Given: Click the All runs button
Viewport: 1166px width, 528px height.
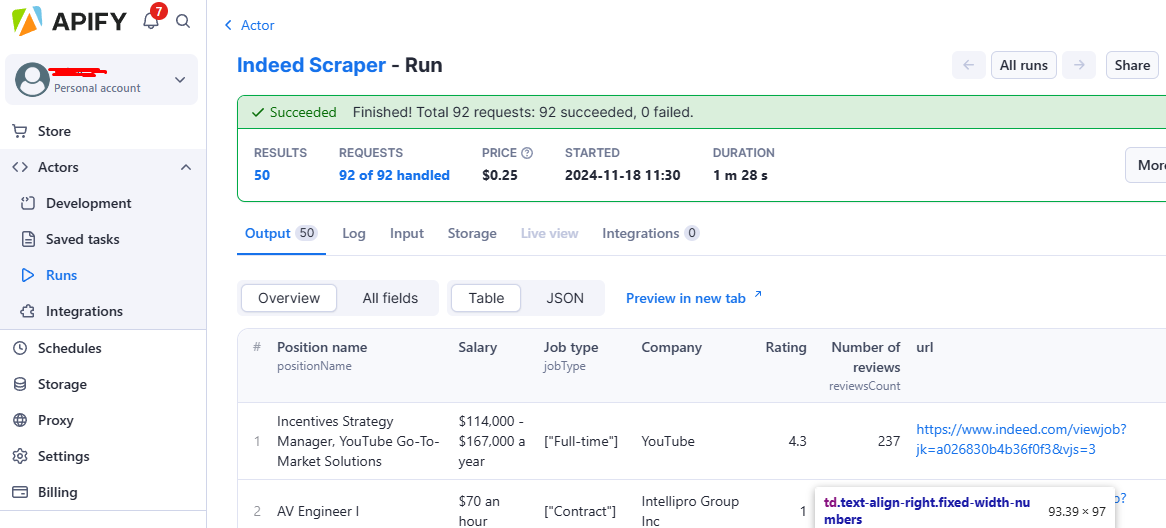Looking at the screenshot, I should pyautogui.click(x=1024, y=65).
